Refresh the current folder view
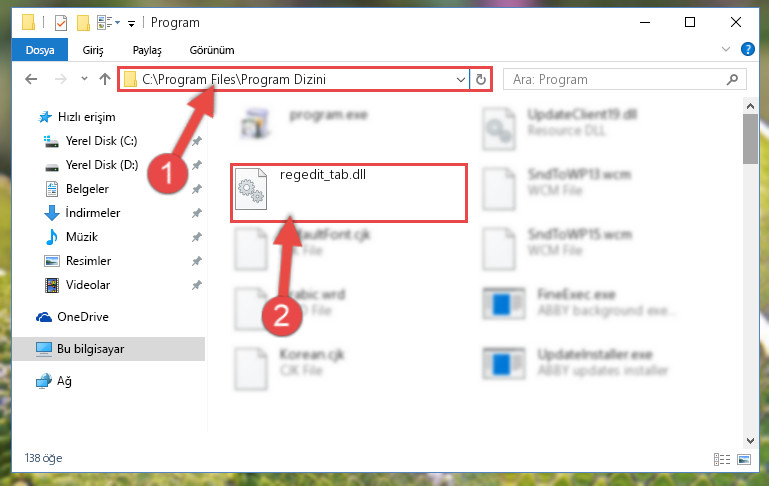769x486 pixels. coord(481,79)
